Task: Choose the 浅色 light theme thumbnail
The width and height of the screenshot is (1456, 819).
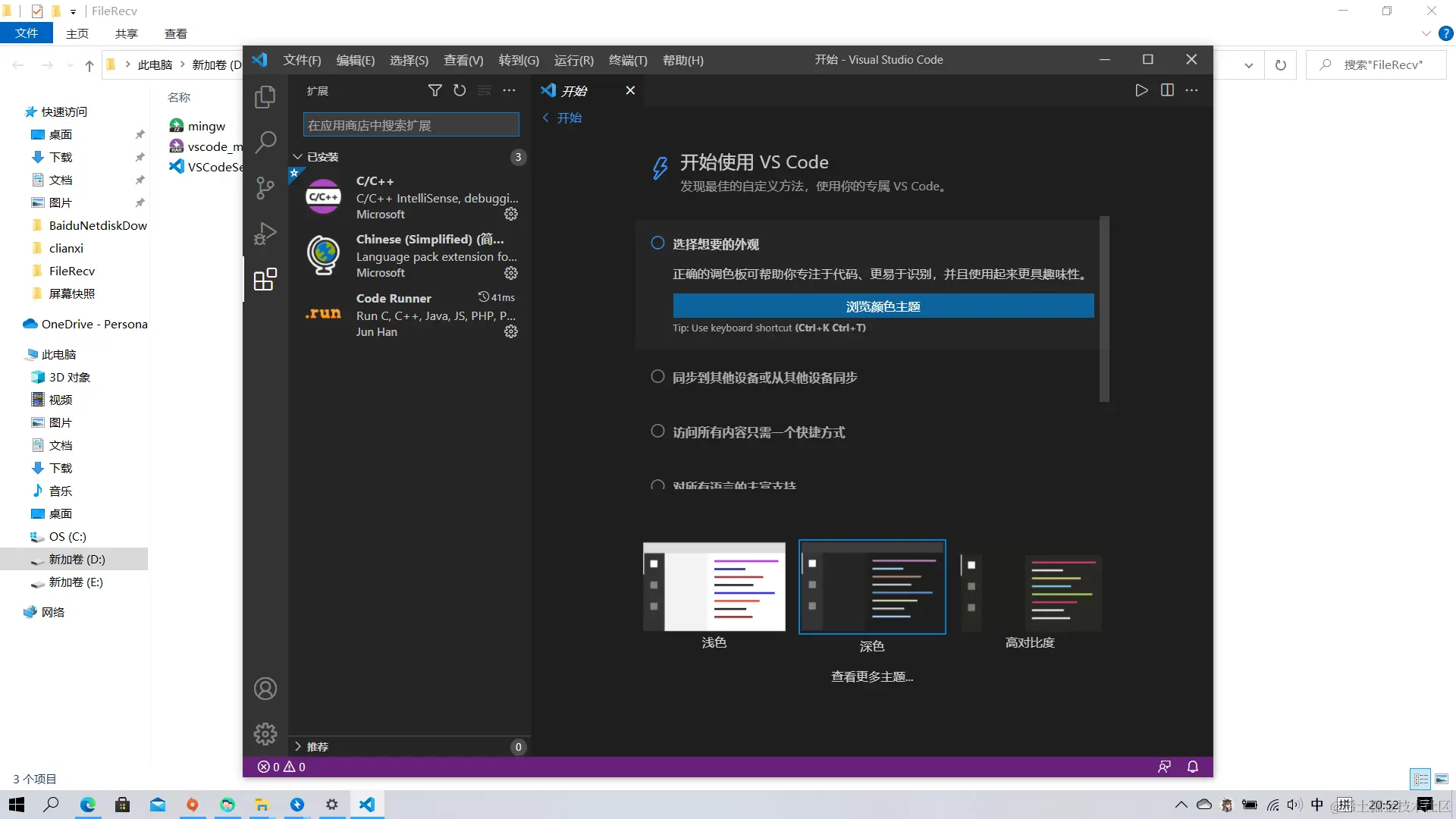Action: click(714, 587)
